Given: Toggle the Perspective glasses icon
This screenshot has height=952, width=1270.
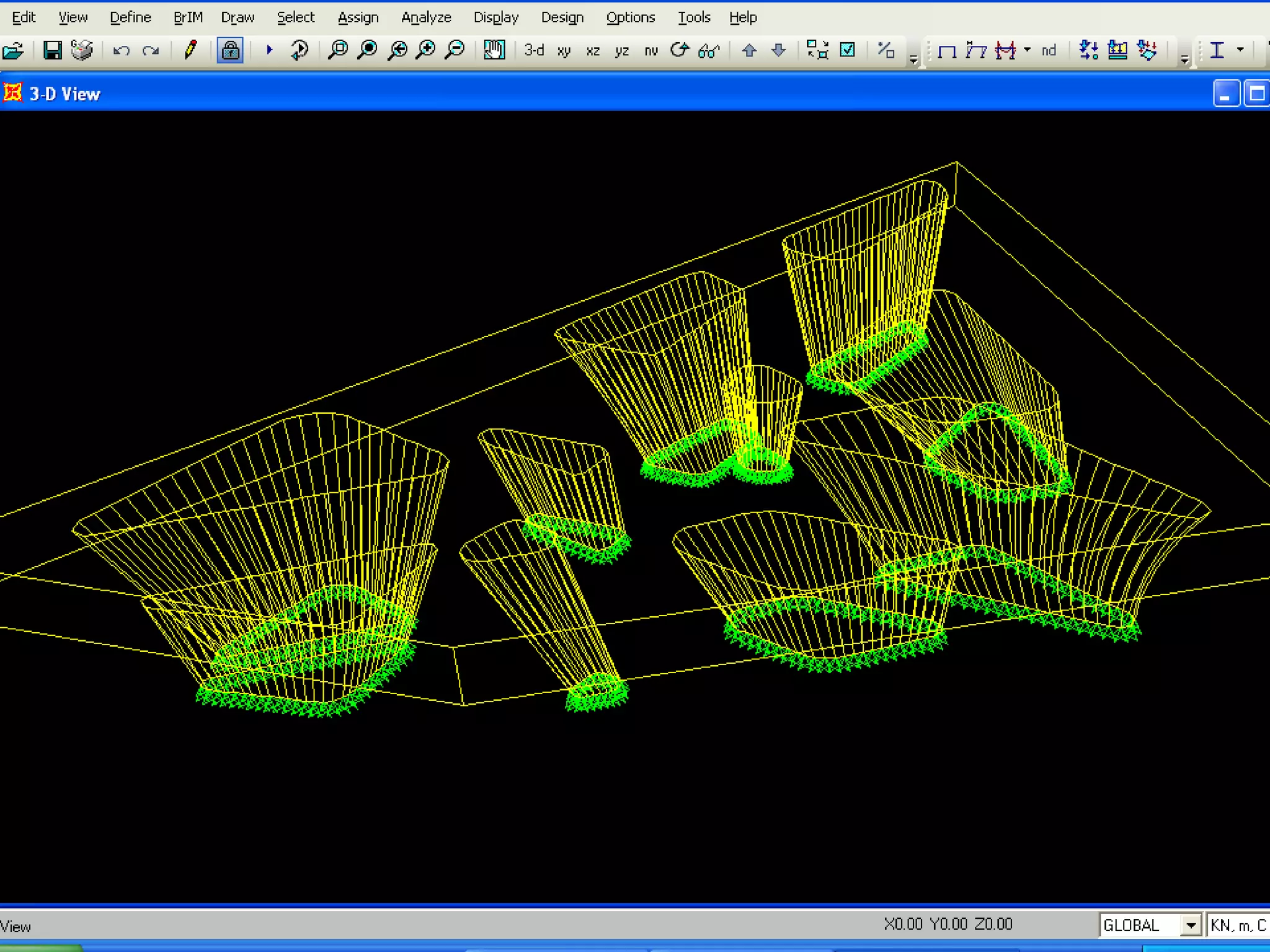Looking at the screenshot, I should click(709, 51).
